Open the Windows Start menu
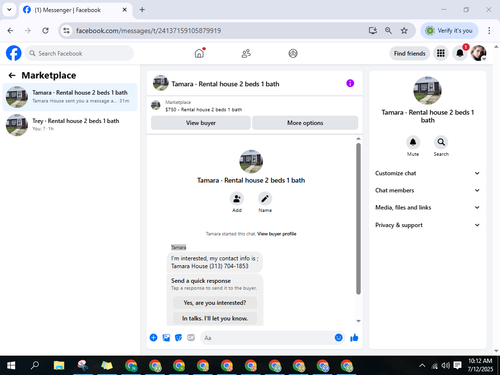Screen dimensions: 500x375 (11, 366)
